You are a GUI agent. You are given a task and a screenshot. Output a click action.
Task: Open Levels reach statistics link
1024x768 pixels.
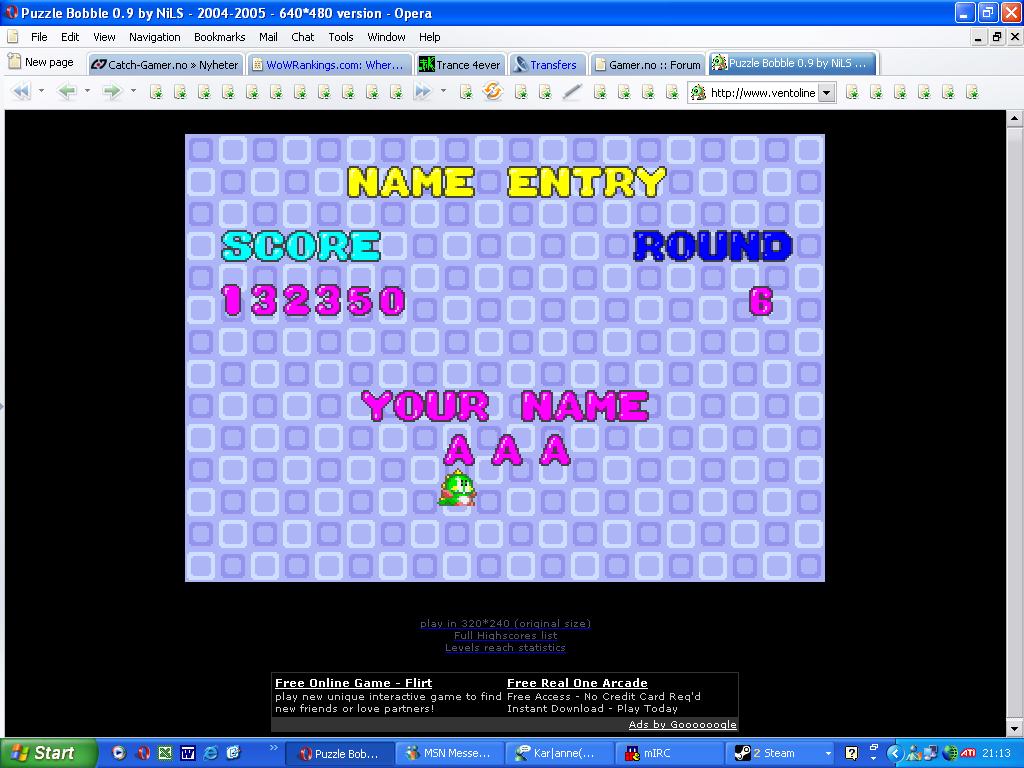[505, 648]
